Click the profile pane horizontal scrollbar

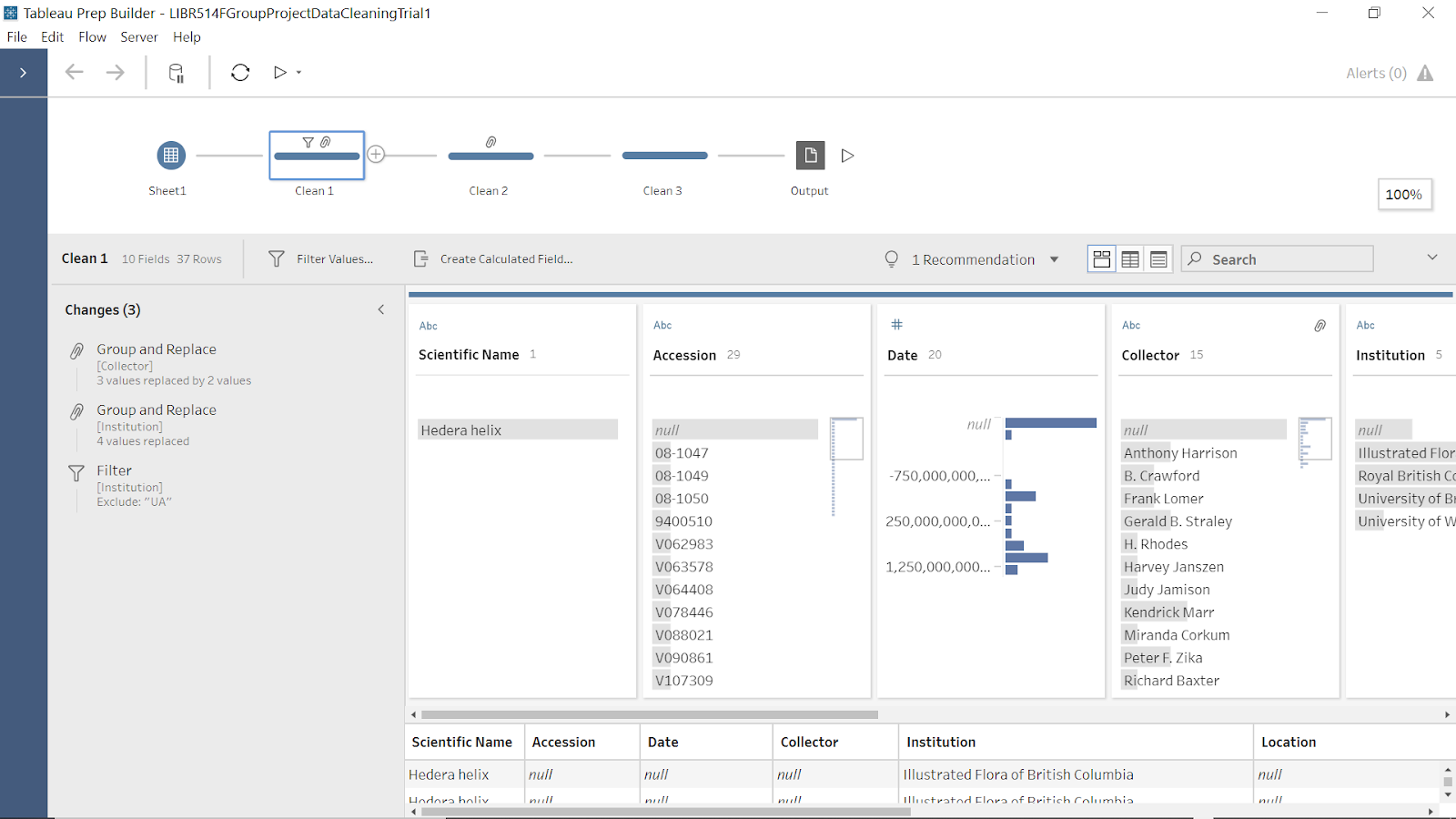pyautogui.click(x=650, y=715)
